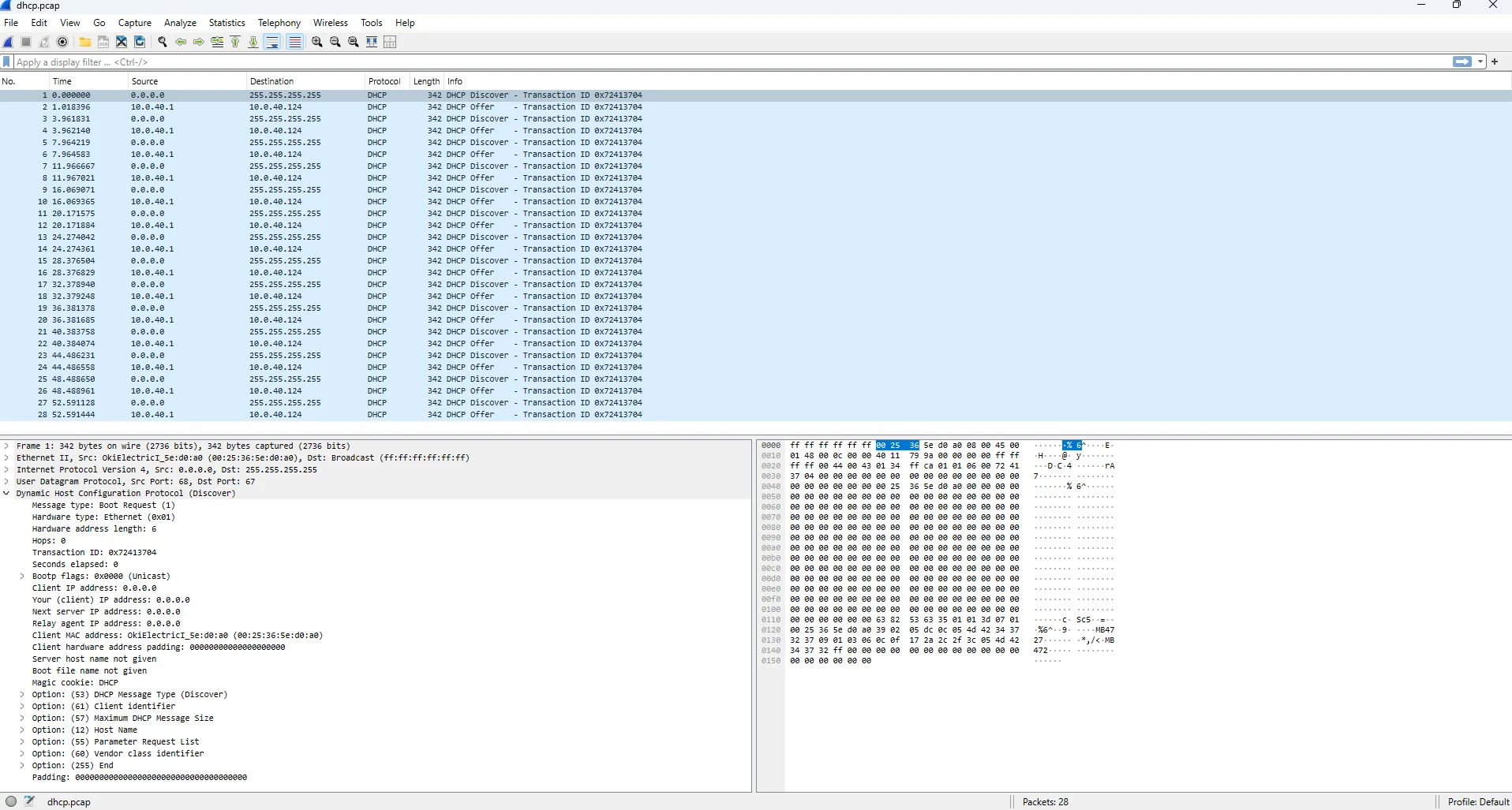Open capture options gear icon
This screenshot has width=1512, height=810.
[x=62, y=42]
